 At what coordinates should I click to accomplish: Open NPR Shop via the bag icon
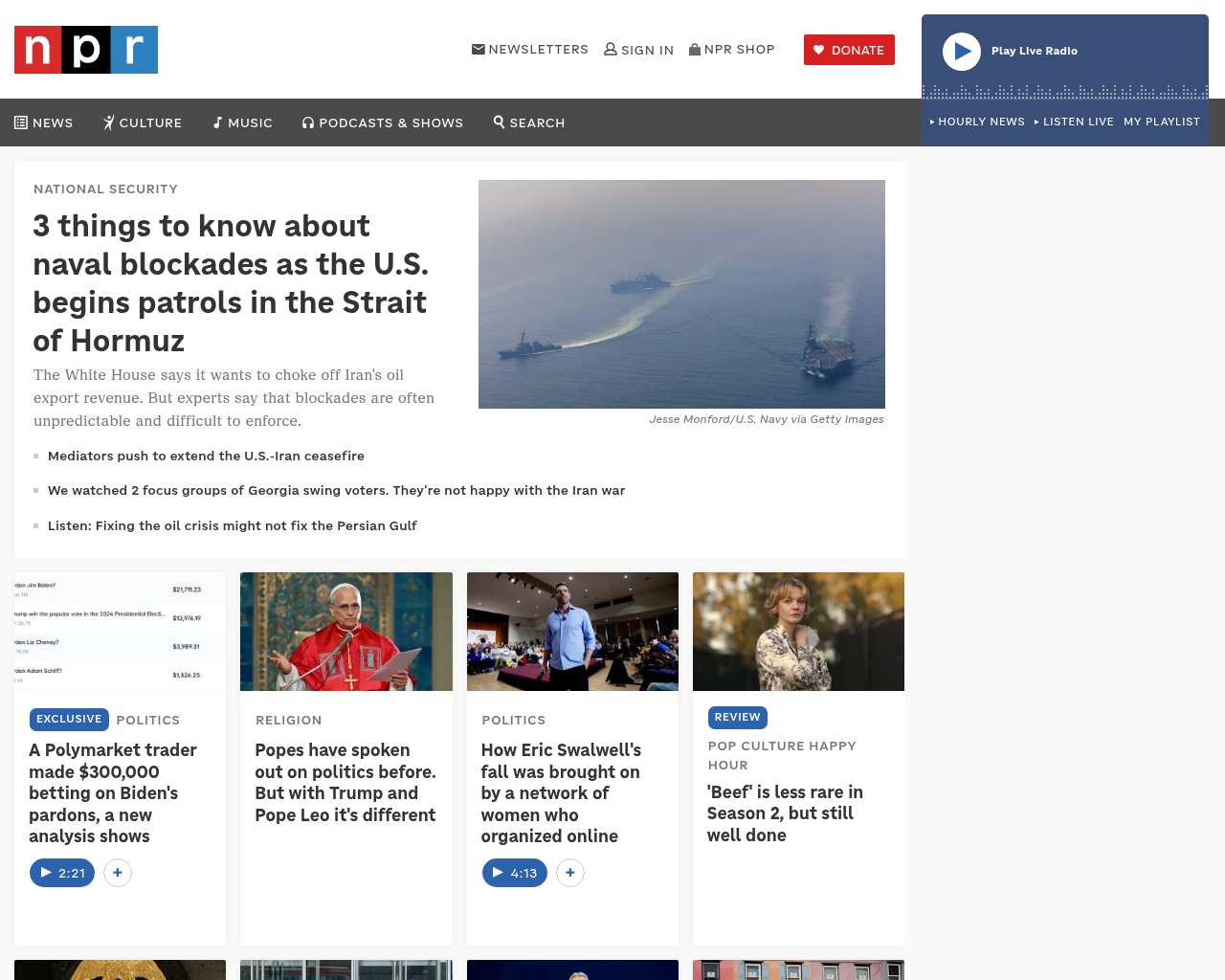click(695, 49)
